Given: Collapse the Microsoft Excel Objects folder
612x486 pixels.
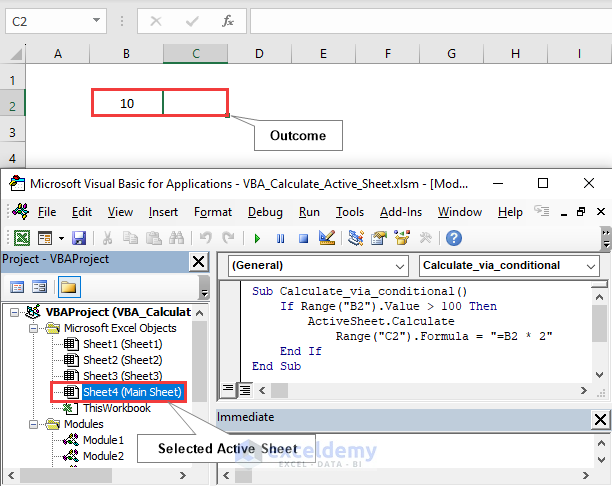Looking at the screenshot, I should 34,329.
